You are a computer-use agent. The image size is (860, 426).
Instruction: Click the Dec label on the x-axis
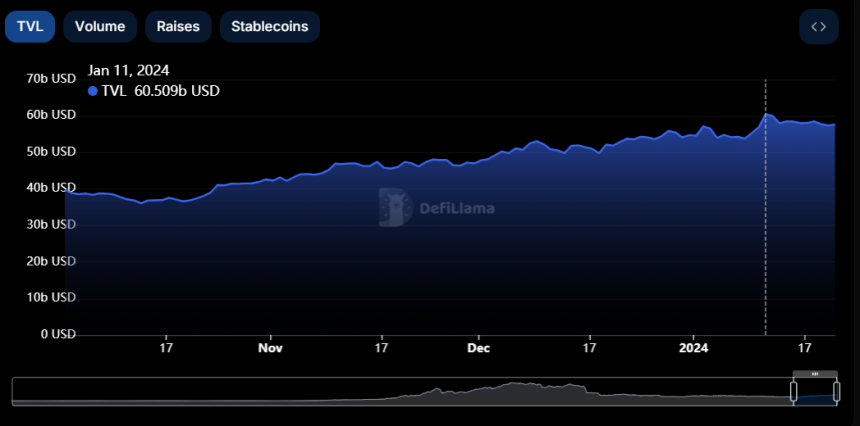[x=479, y=348]
